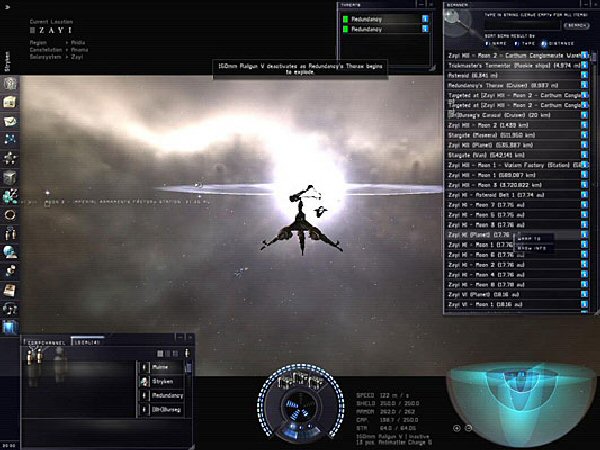Open the character portrait in the sidebar
The width and height of the screenshot is (600, 450).
tap(10, 83)
